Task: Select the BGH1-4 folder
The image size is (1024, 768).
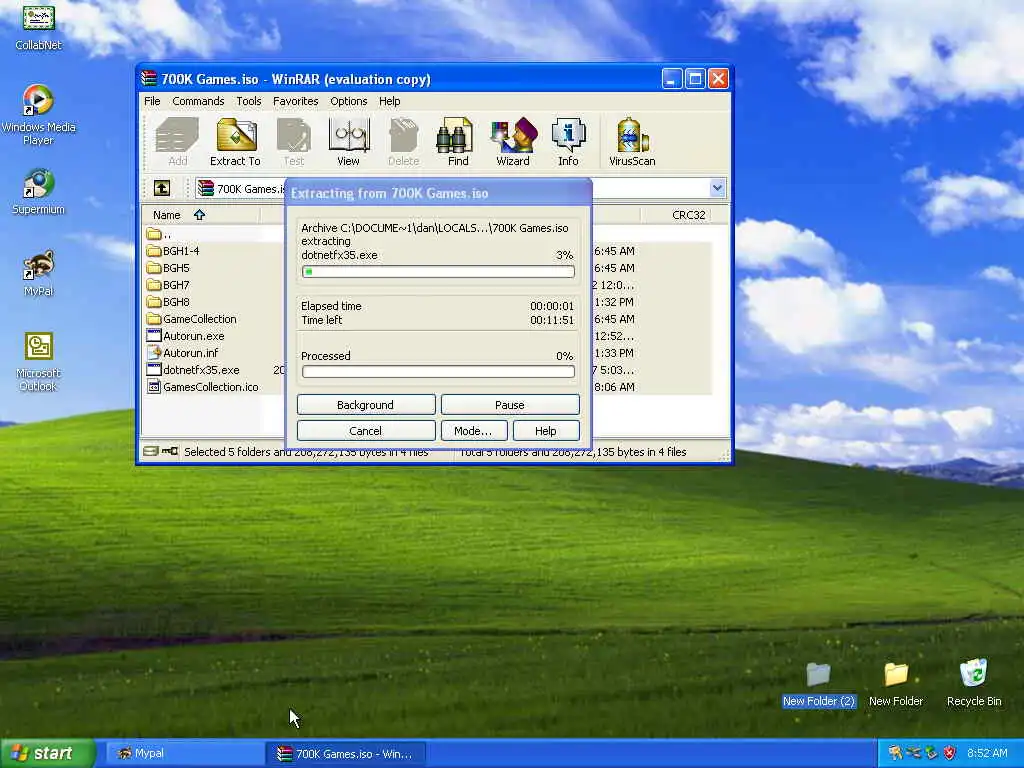Action: [x=173, y=251]
